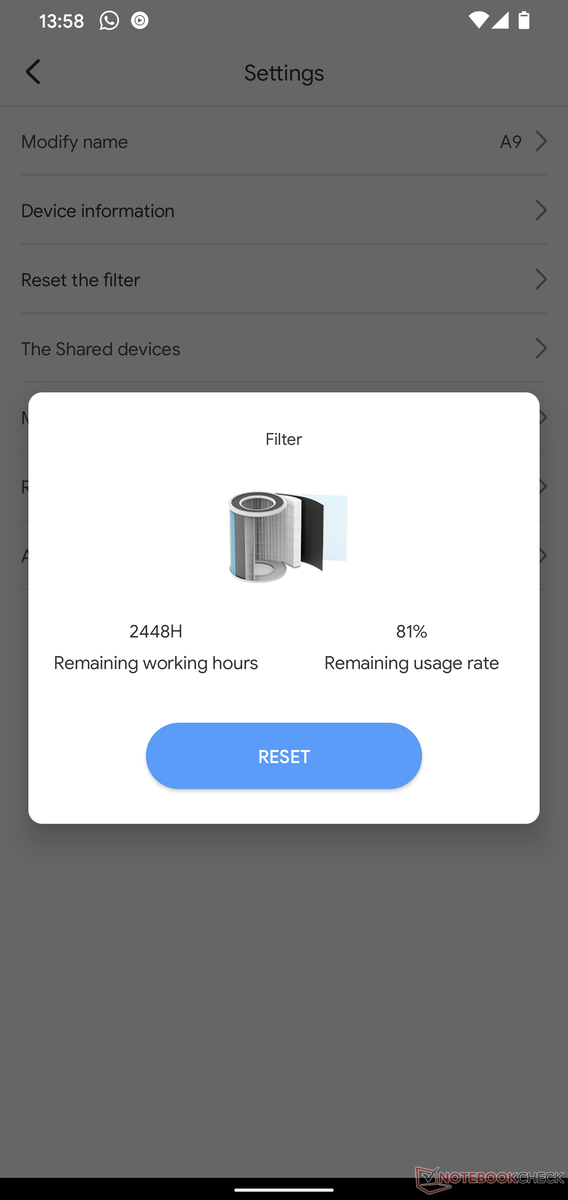
Task: Tap the Wi-Fi status icon
Action: [x=478, y=20]
